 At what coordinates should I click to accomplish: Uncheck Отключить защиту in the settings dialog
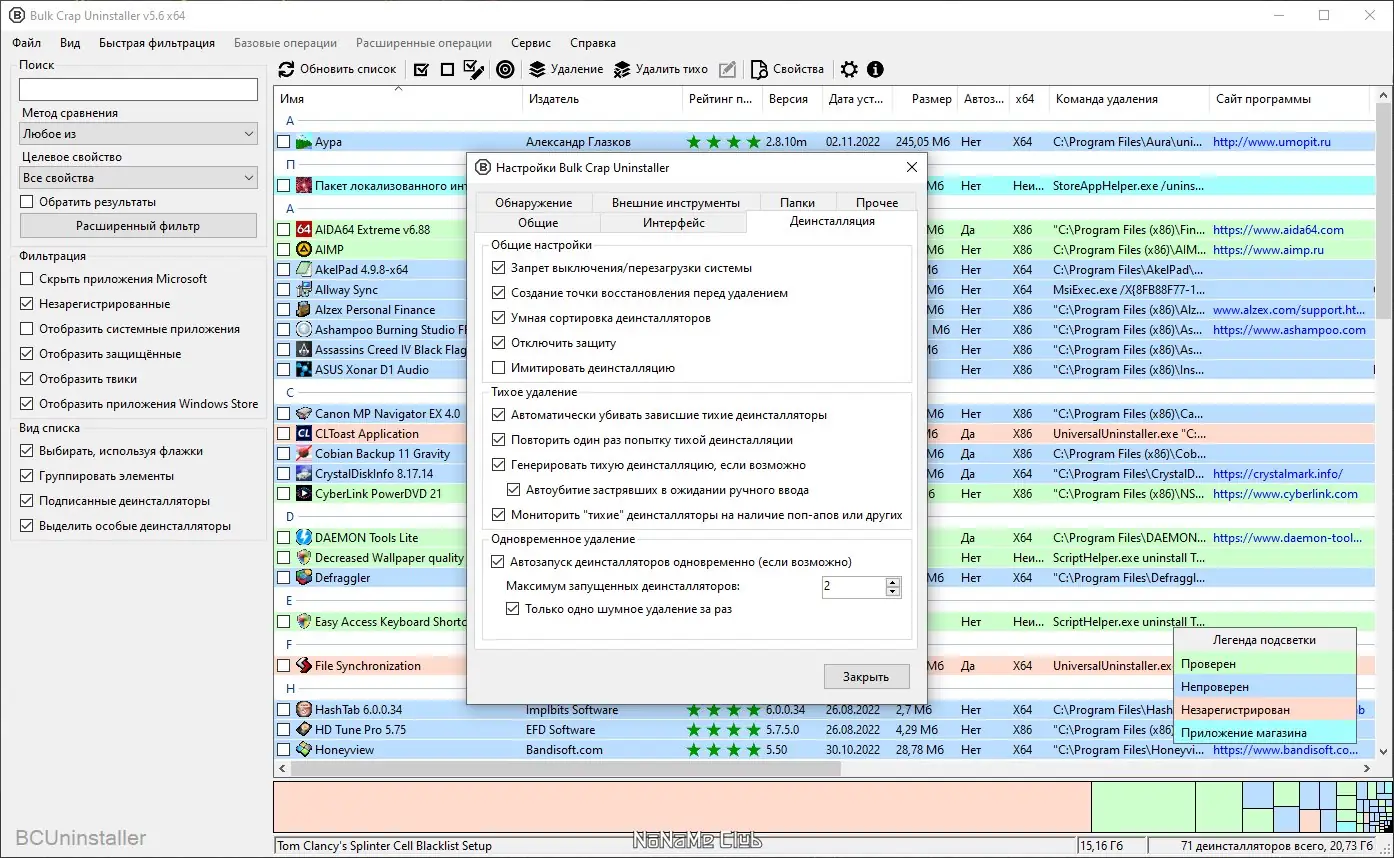(499, 343)
